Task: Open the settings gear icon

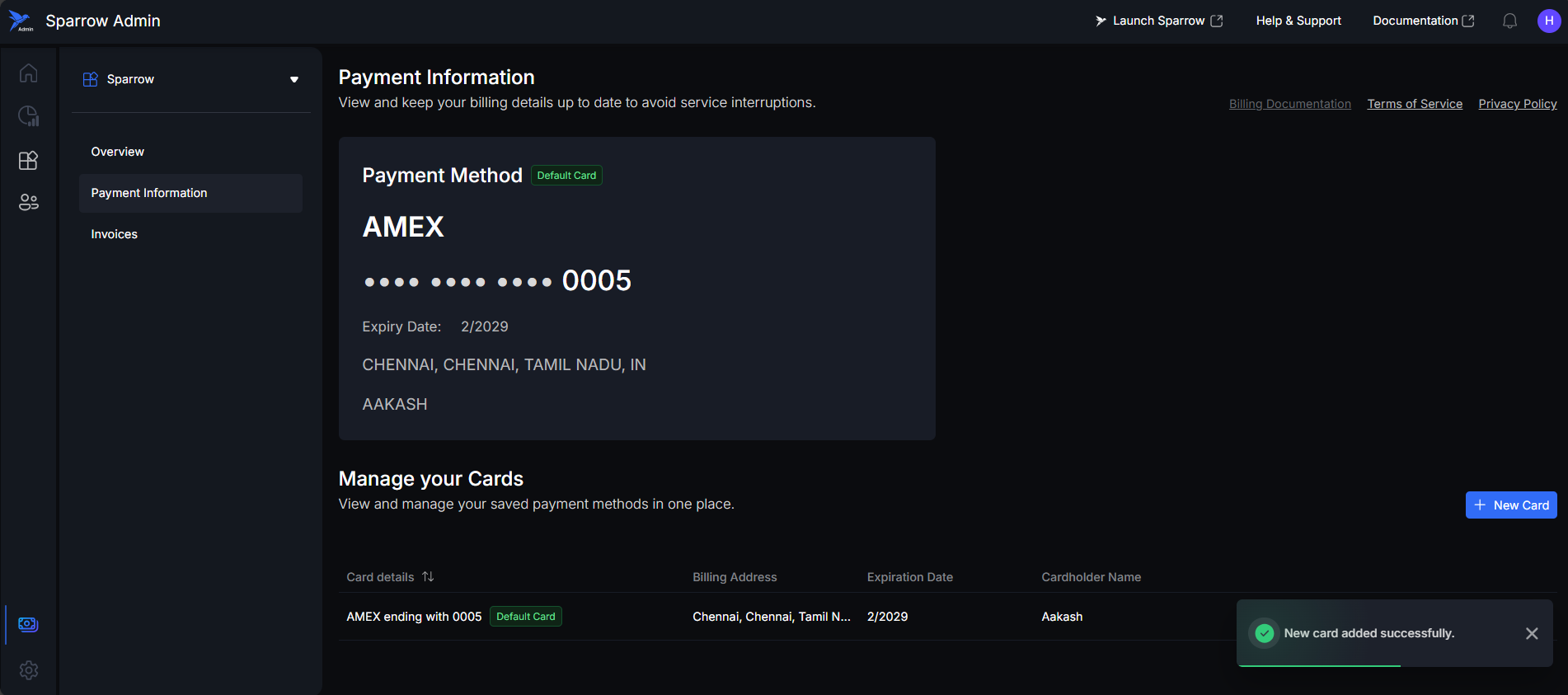Action: tap(28, 670)
